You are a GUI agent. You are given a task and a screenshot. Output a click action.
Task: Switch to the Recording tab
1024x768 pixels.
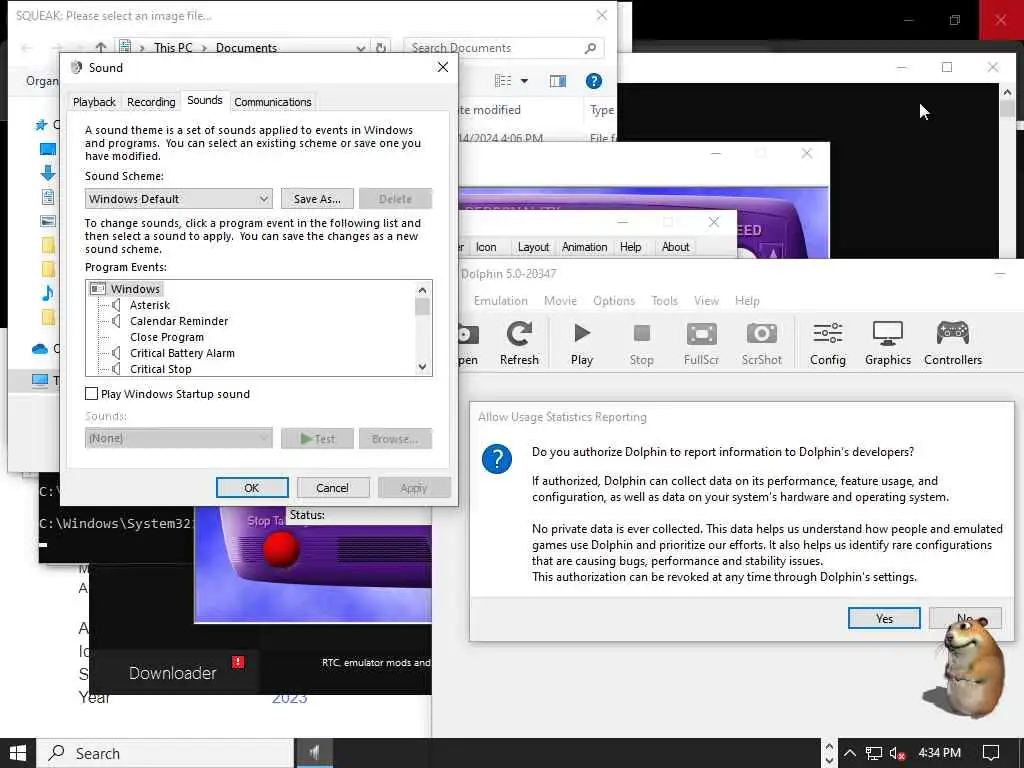(x=151, y=102)
